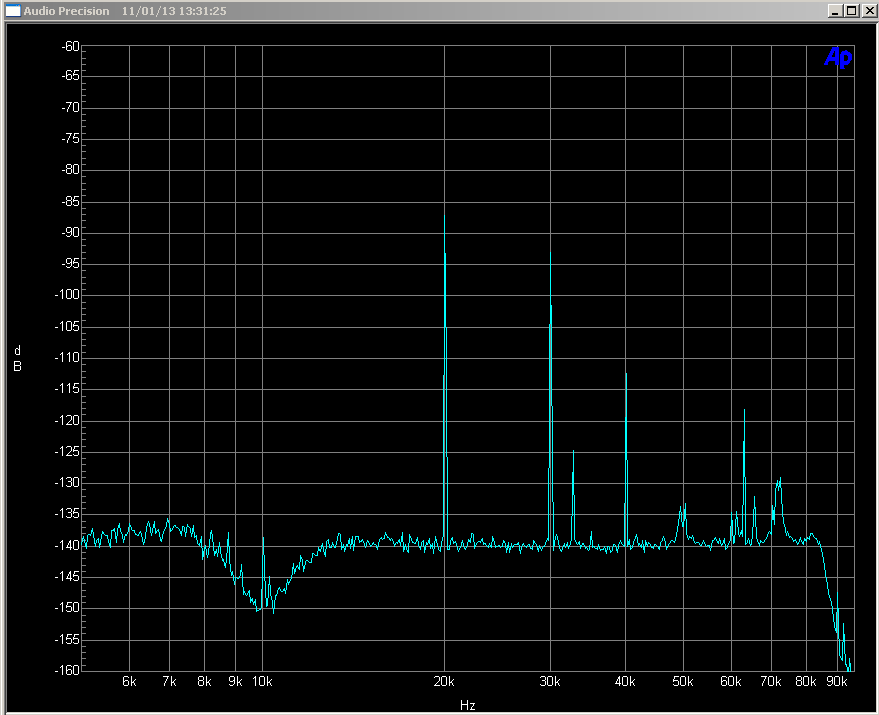The width and height of the screenshot is (879, 715).
Task: Click the -85 dB axis label
Action: coord(70,201)
